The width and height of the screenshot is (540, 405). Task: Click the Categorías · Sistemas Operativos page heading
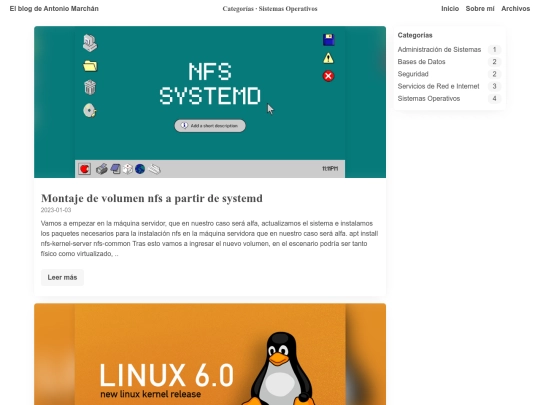[270, 9]
